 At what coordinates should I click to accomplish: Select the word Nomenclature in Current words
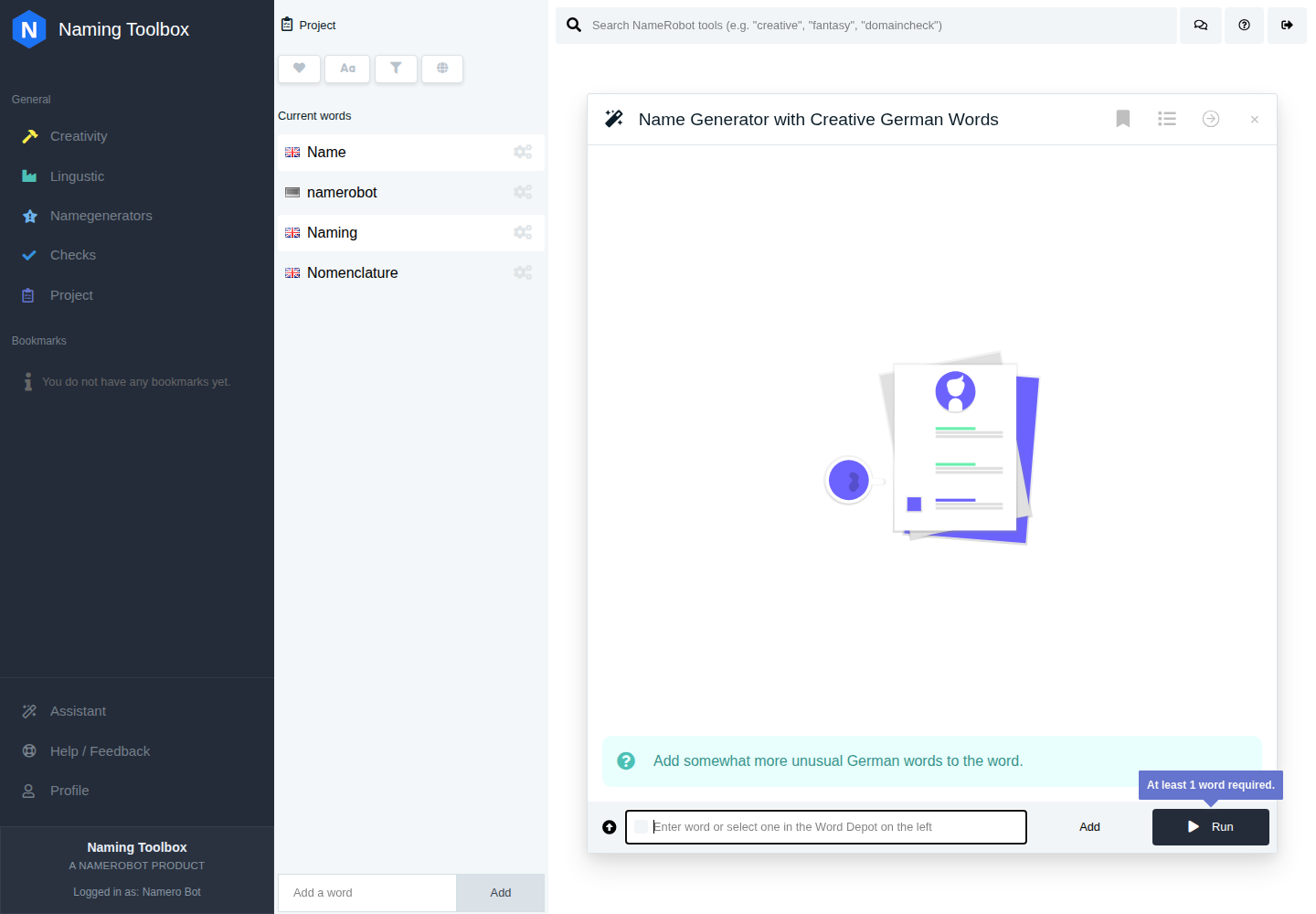tap(352, 273)
